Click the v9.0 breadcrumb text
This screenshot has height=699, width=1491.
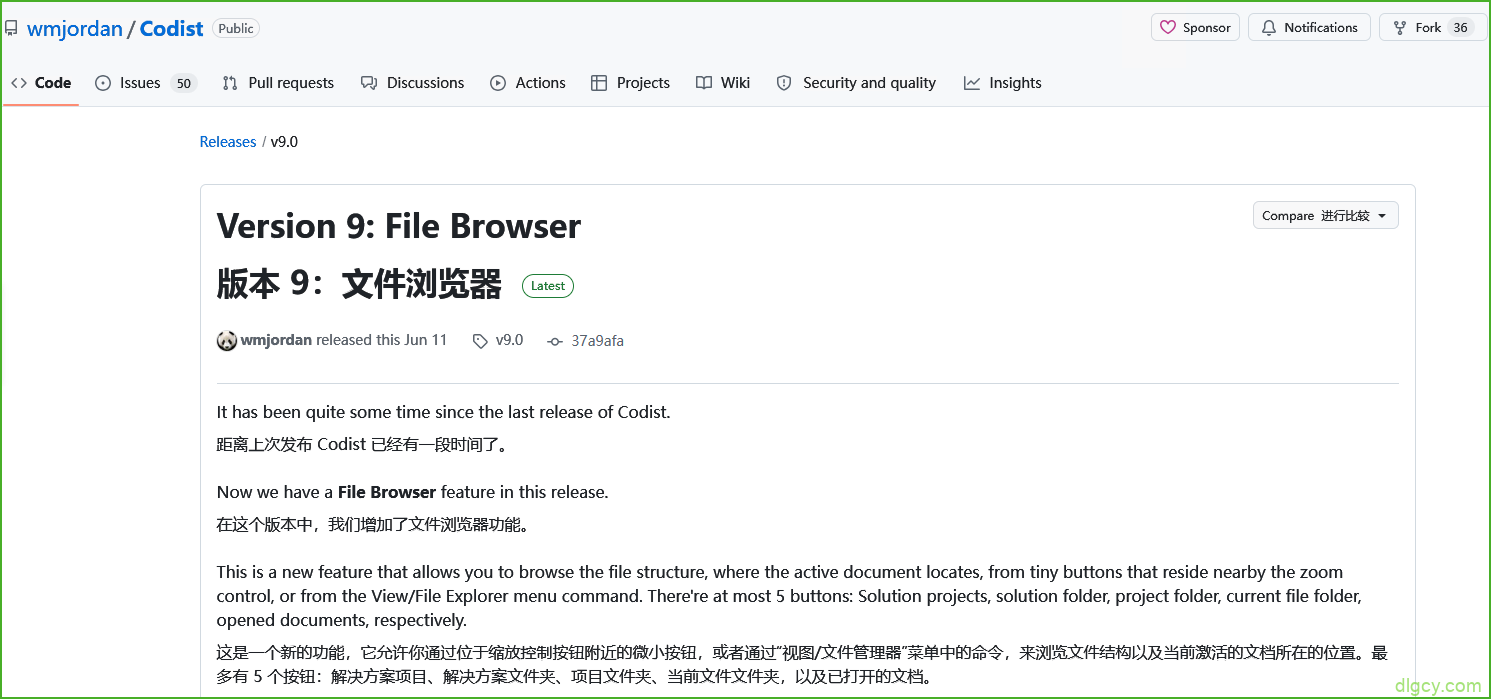click(x=284, y=142)
